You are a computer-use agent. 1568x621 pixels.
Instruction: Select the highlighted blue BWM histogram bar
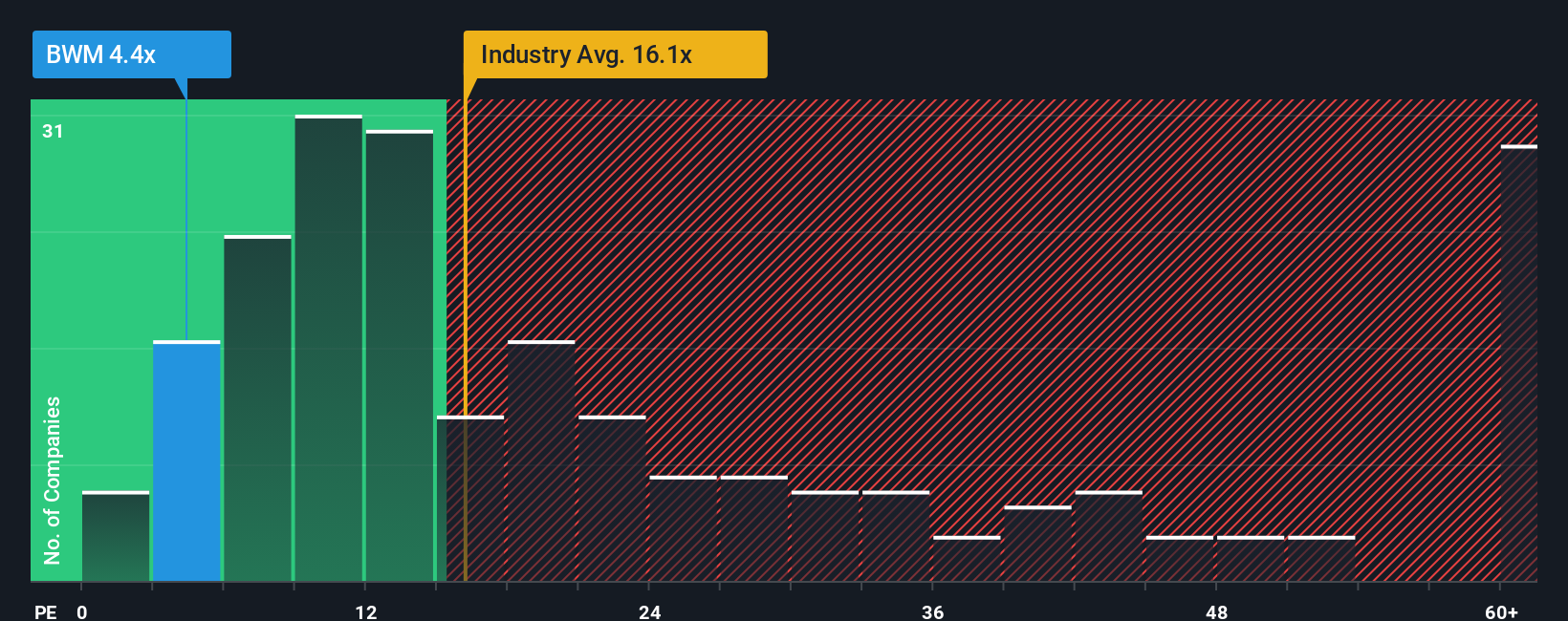[186, 460]
